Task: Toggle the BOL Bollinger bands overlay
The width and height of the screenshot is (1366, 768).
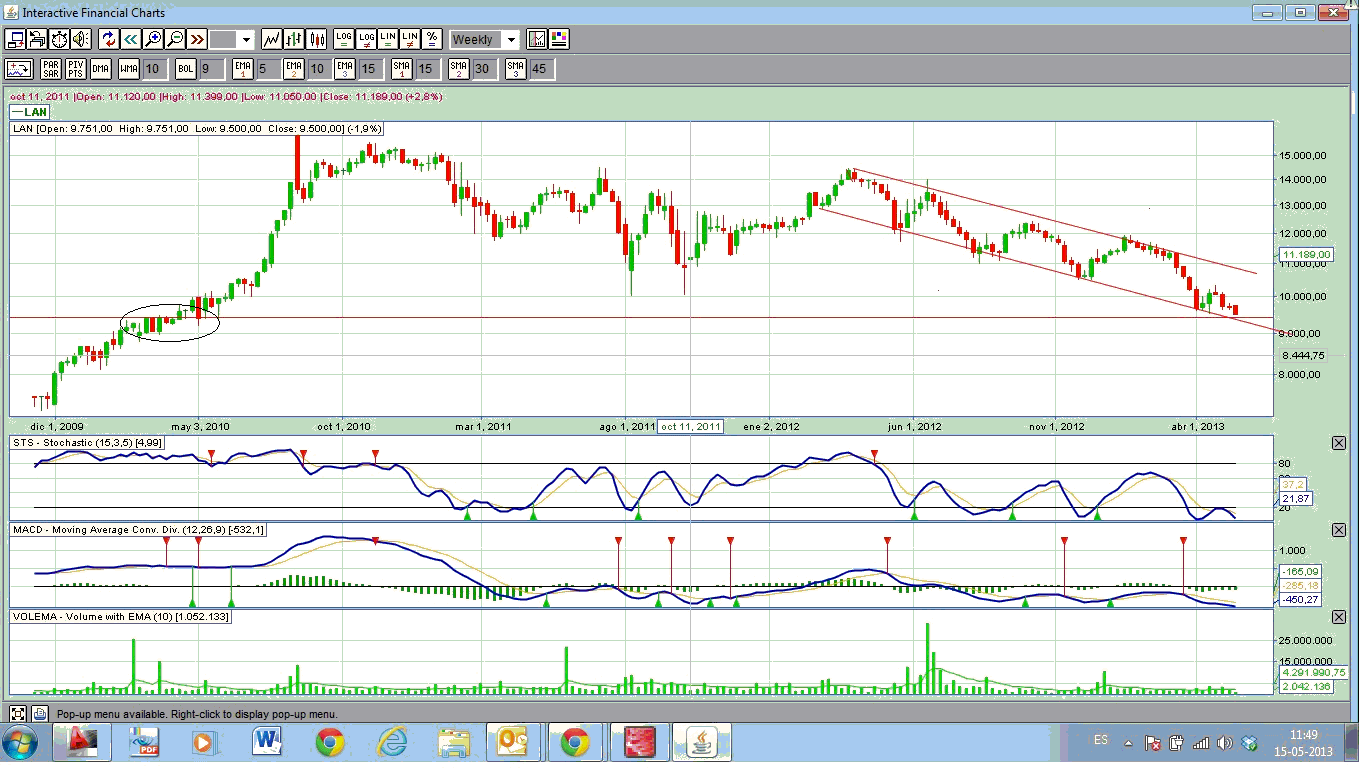Action: pyautogui.click(x=185, y=69)
